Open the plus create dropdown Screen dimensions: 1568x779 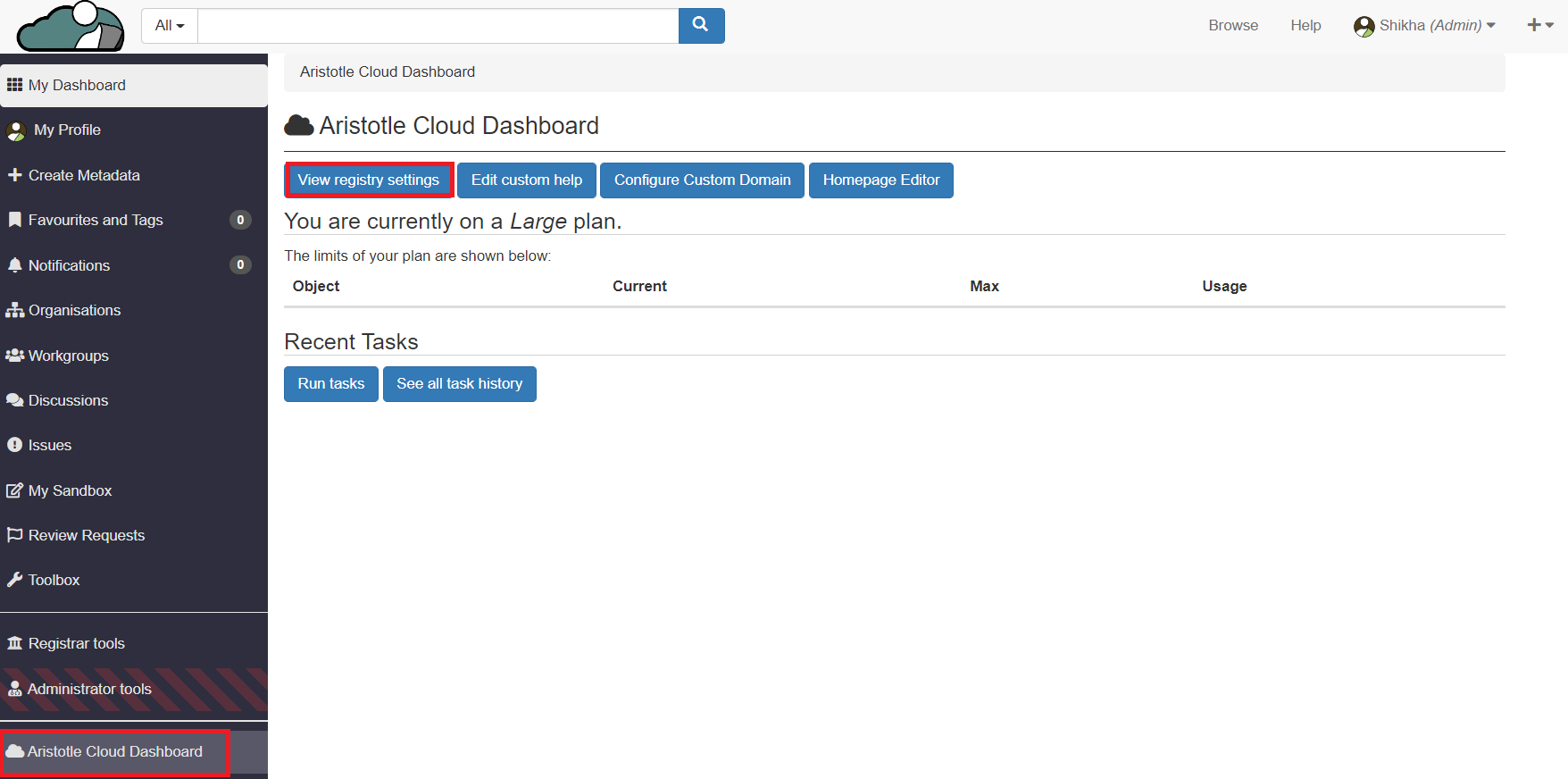1540,25
